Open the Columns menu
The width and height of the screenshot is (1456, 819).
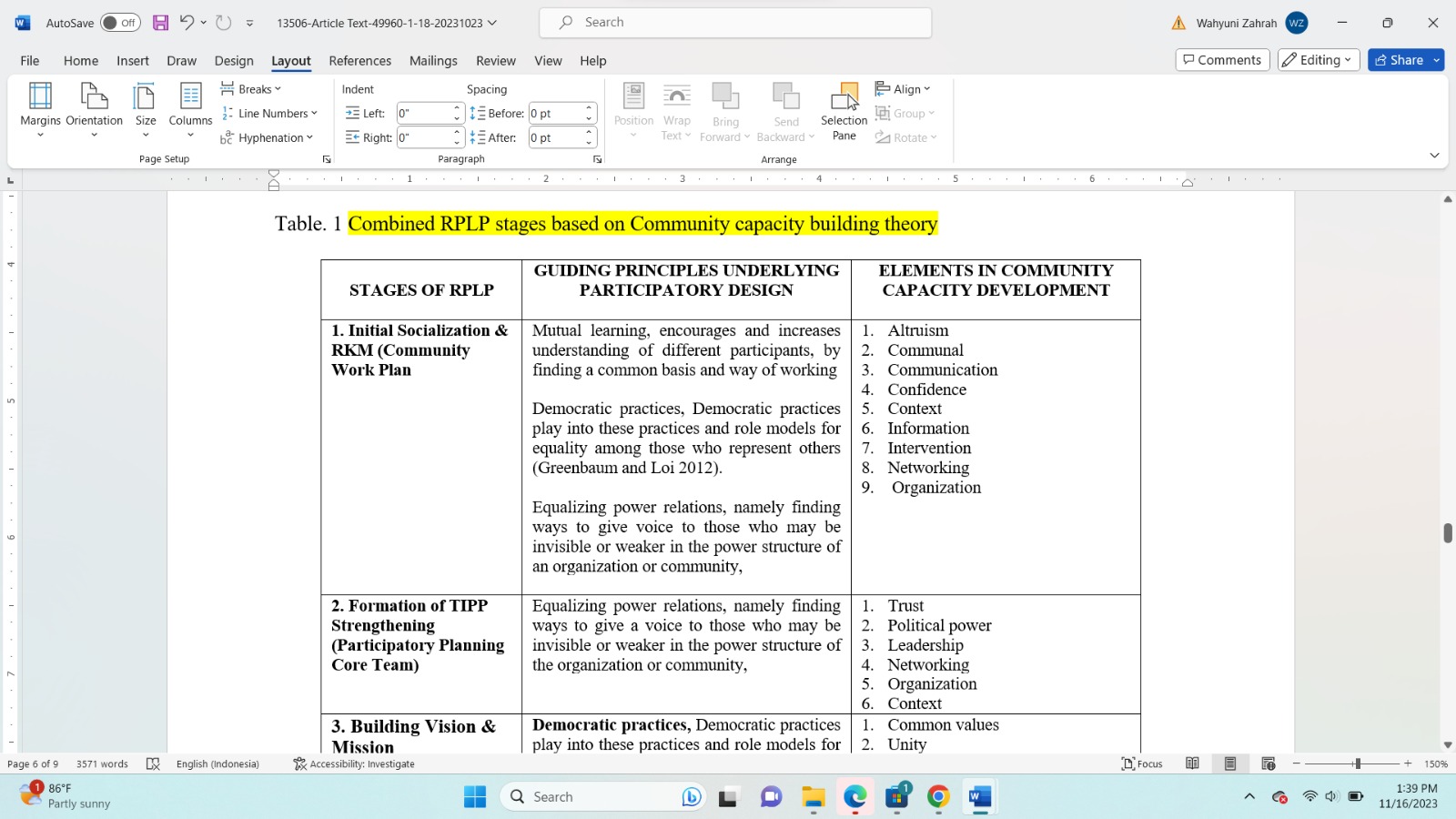190,110
